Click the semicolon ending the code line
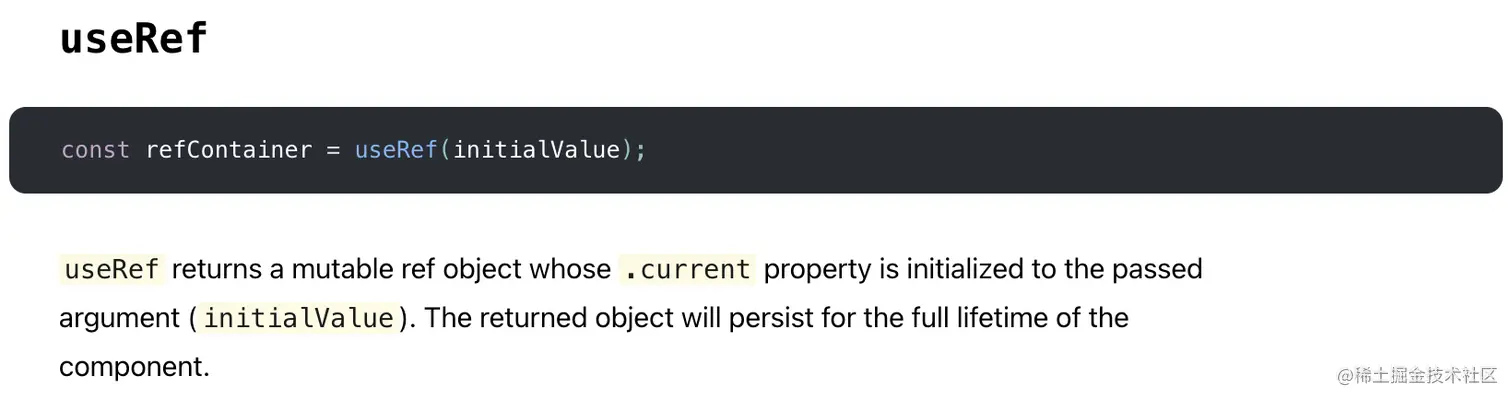The image size is (1512, 400). click(x=641, y=151)
